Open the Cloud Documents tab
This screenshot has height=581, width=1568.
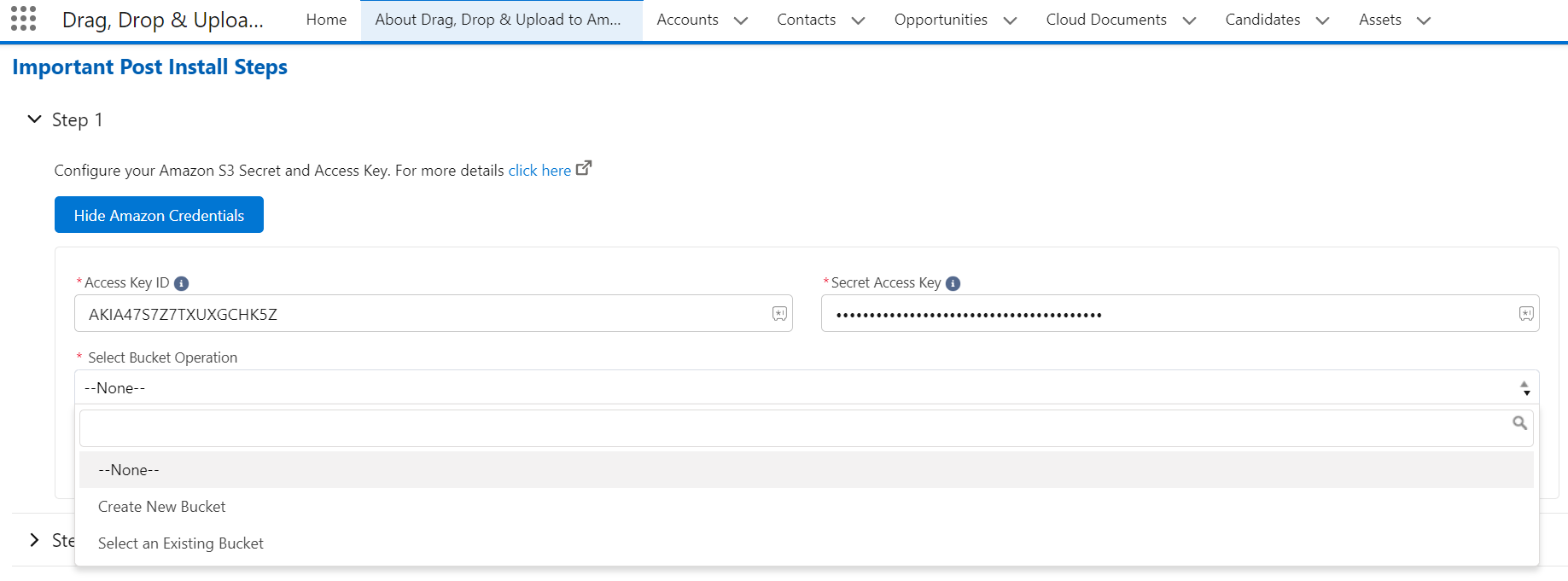coord(1106,20)
